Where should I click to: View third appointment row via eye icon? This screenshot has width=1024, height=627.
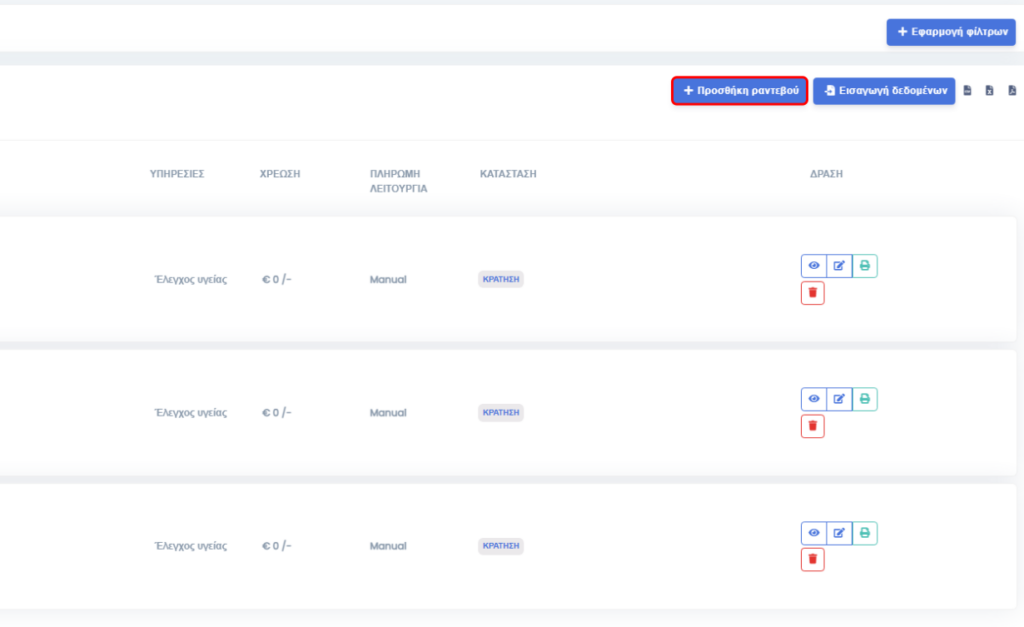(x=814, y=533)
